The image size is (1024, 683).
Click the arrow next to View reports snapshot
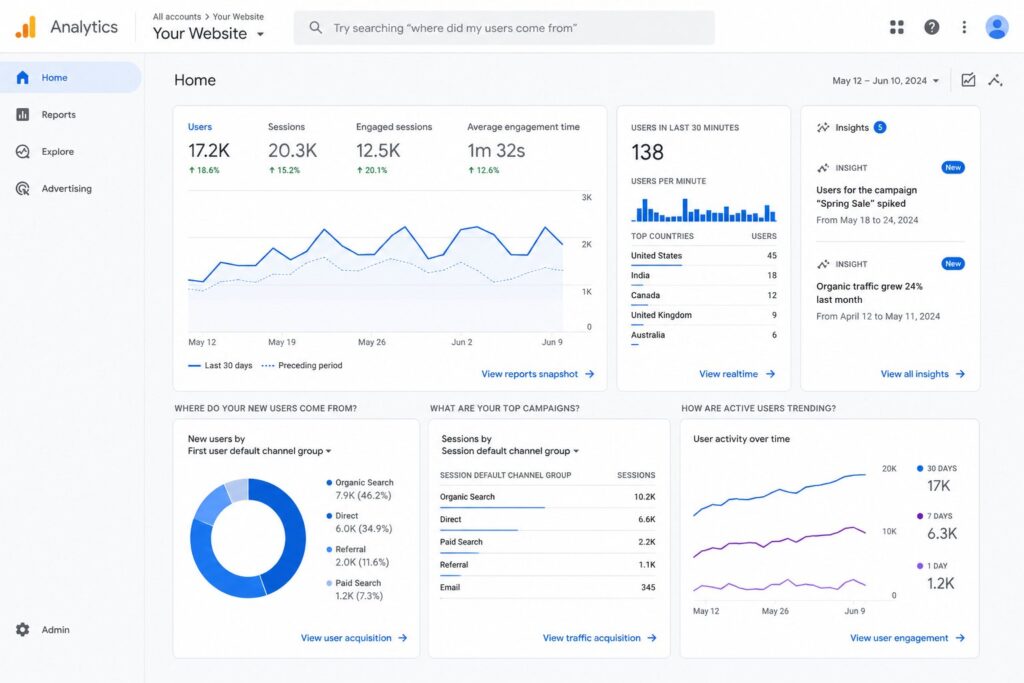pyautogui.click(x=590, y=374)
